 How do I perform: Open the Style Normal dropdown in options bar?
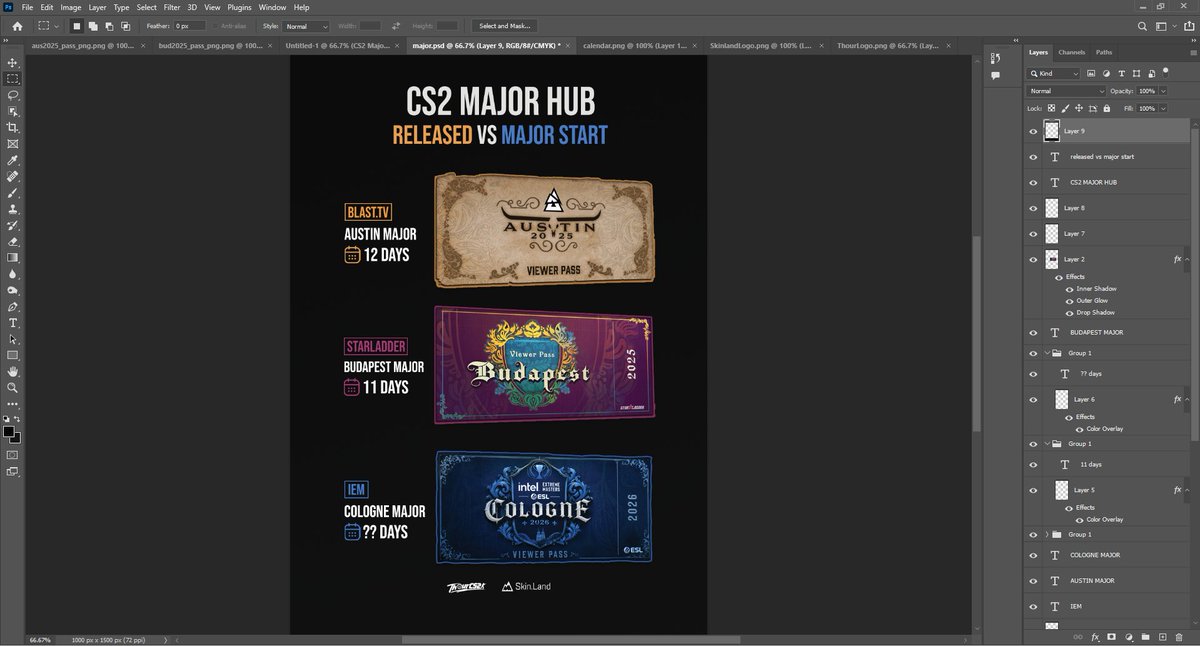[306, 26]
